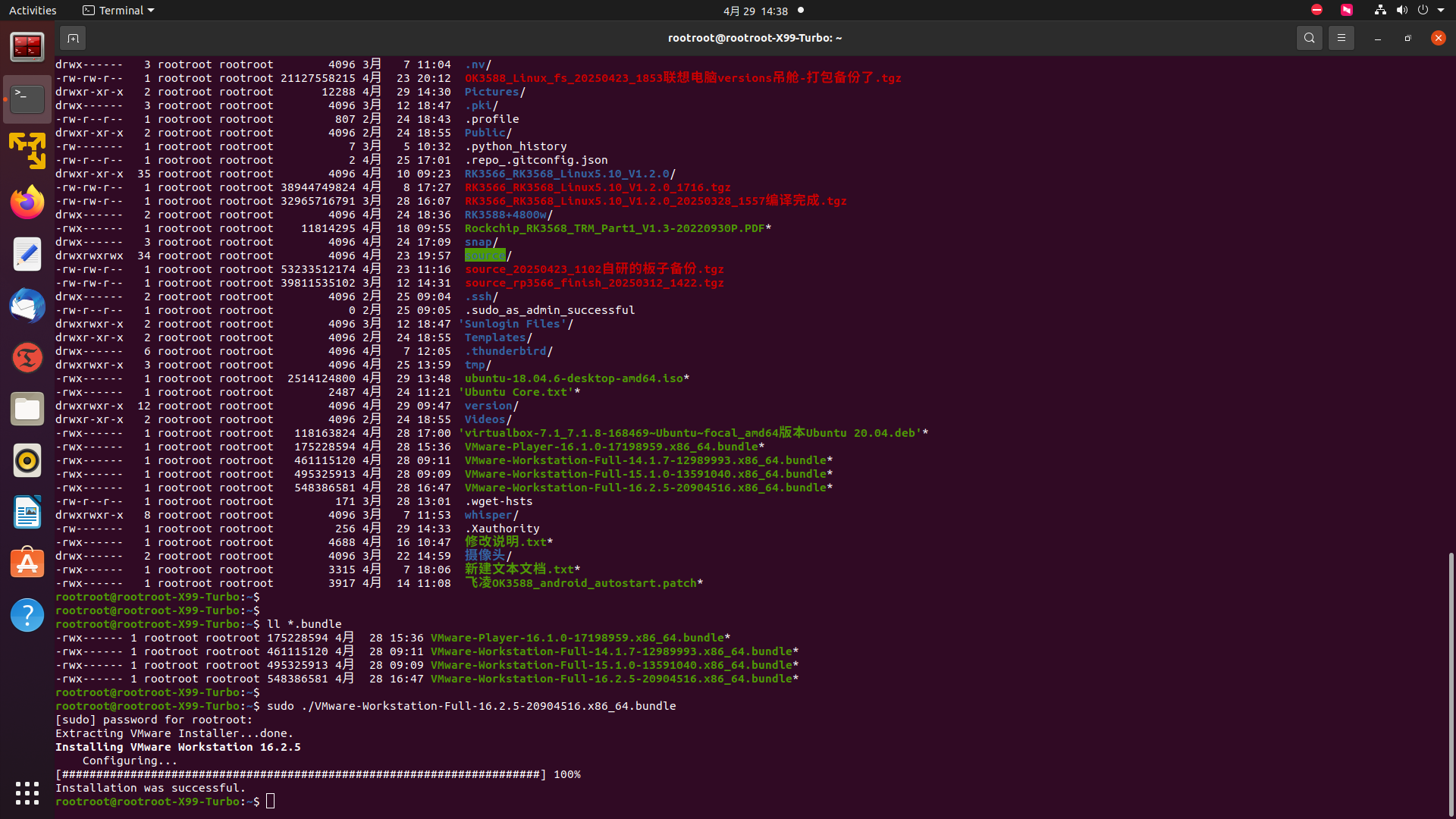The width and height of the screenshot is (1456, 819).
Task: Click the date and time clock
Action: point(755,11)
